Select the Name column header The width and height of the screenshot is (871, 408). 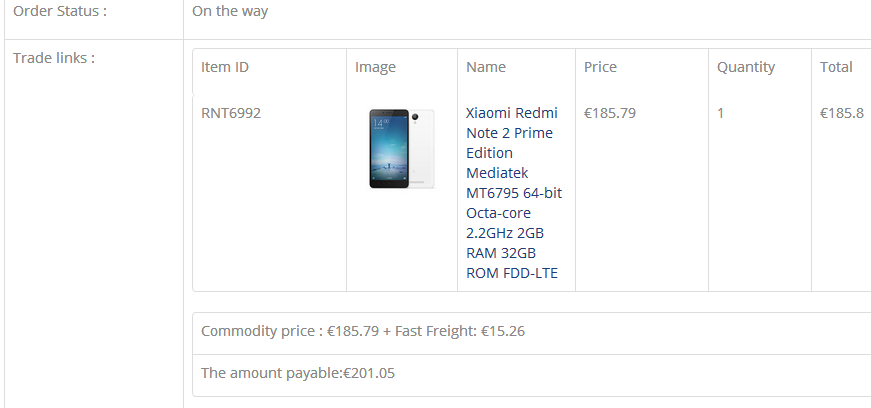pyautogui.click(x=486, y=67)
